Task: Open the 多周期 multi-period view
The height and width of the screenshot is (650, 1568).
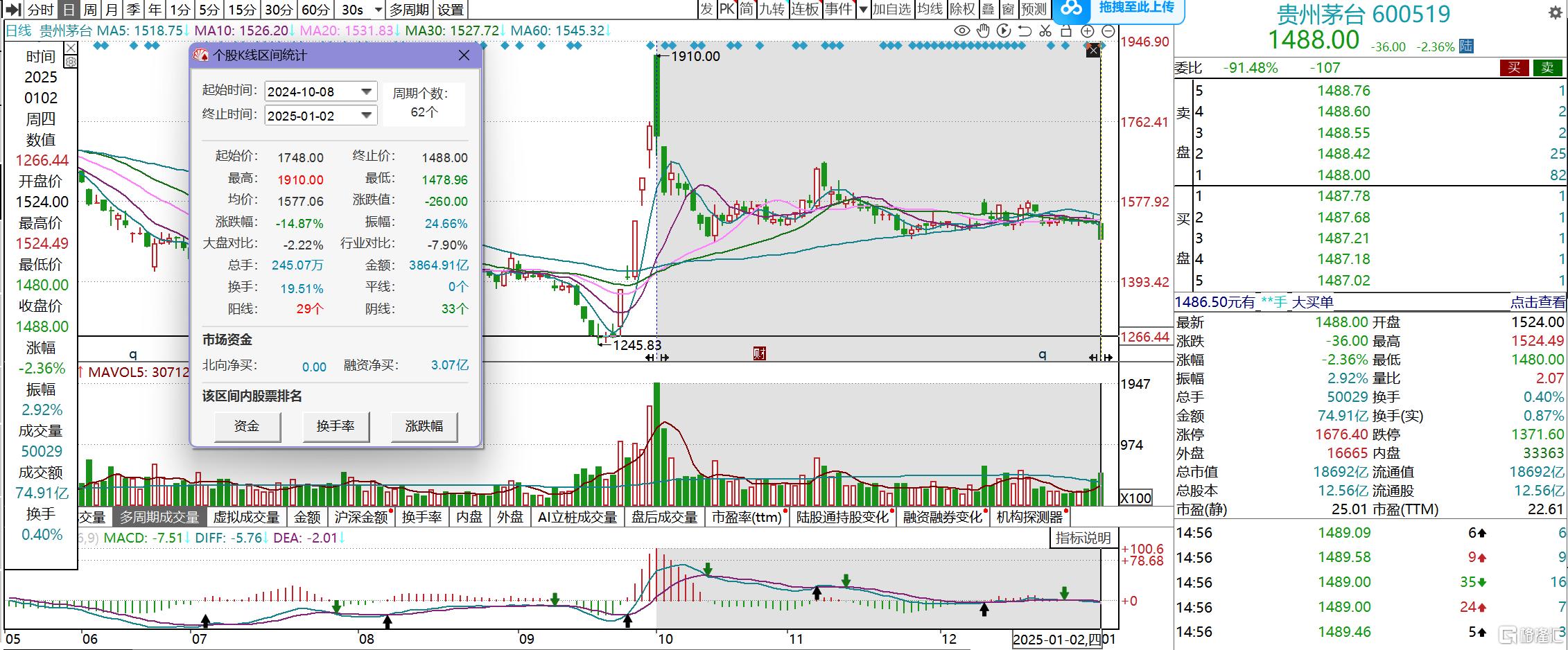Action: click(409, 10)
